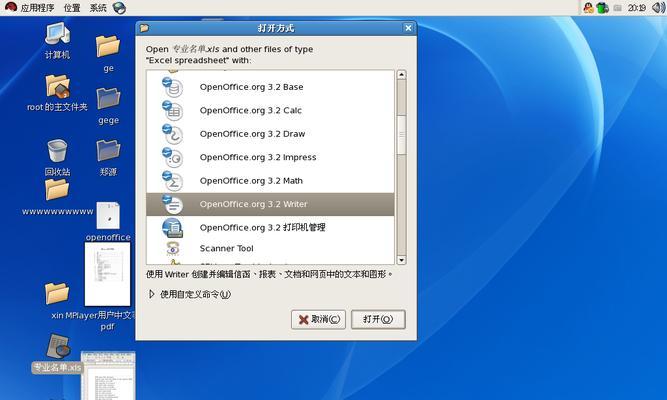Click the 取消 cancel button
This screenshot has width=667, height=400.
click(x=319, y=319)
